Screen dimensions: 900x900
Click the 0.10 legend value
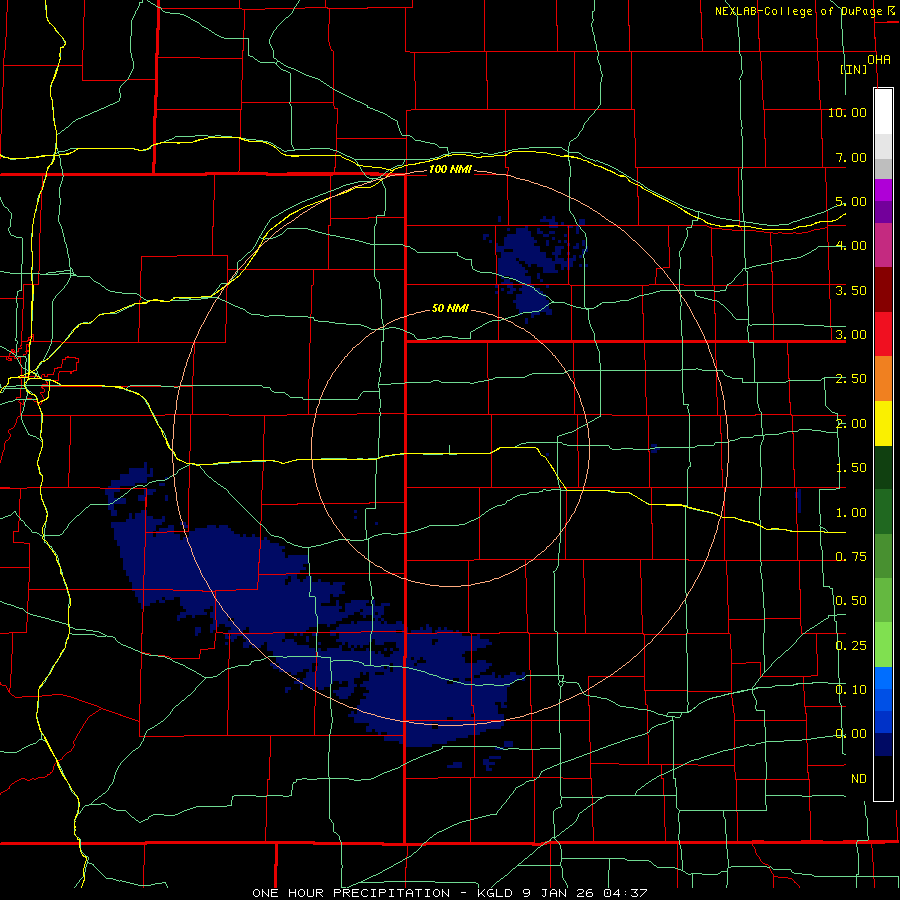(851, 690)
